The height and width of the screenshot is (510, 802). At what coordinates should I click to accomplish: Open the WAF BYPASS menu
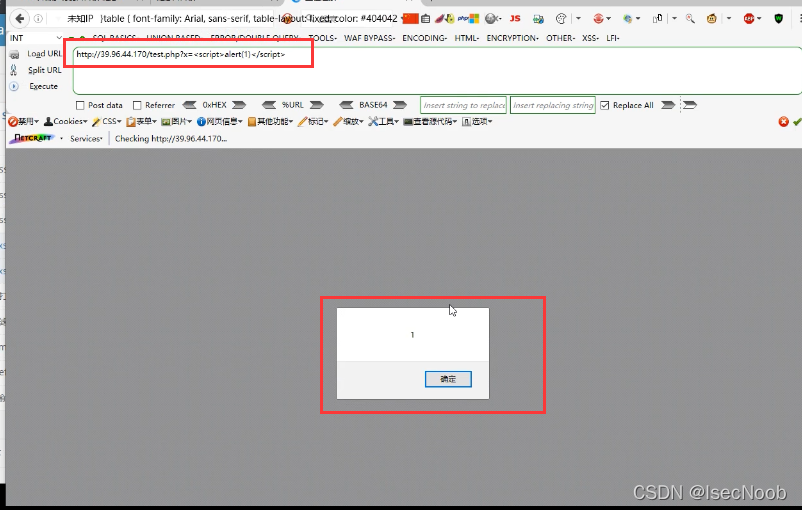click(x=369, y=38)
